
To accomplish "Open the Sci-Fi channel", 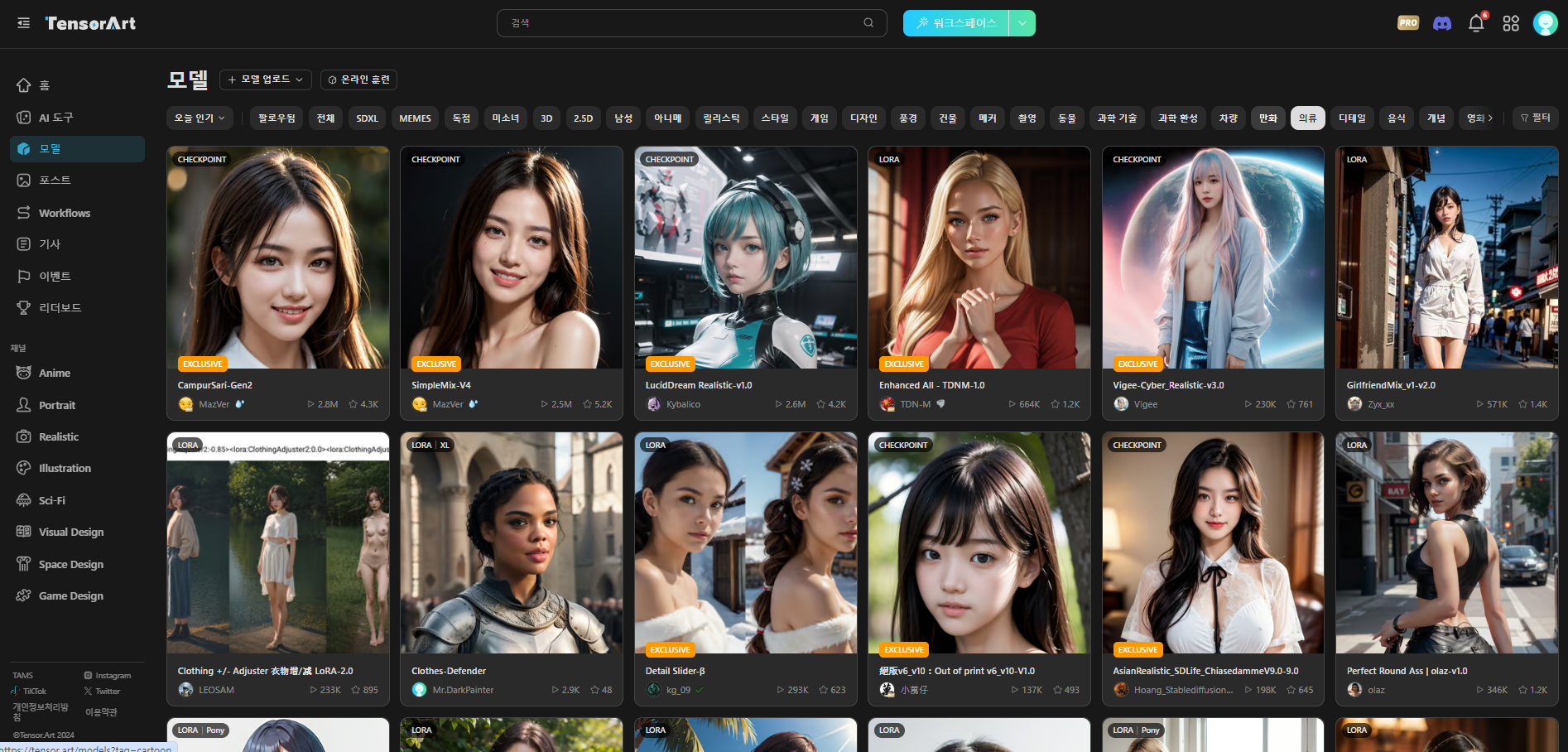I will click(x=77, y=500).
